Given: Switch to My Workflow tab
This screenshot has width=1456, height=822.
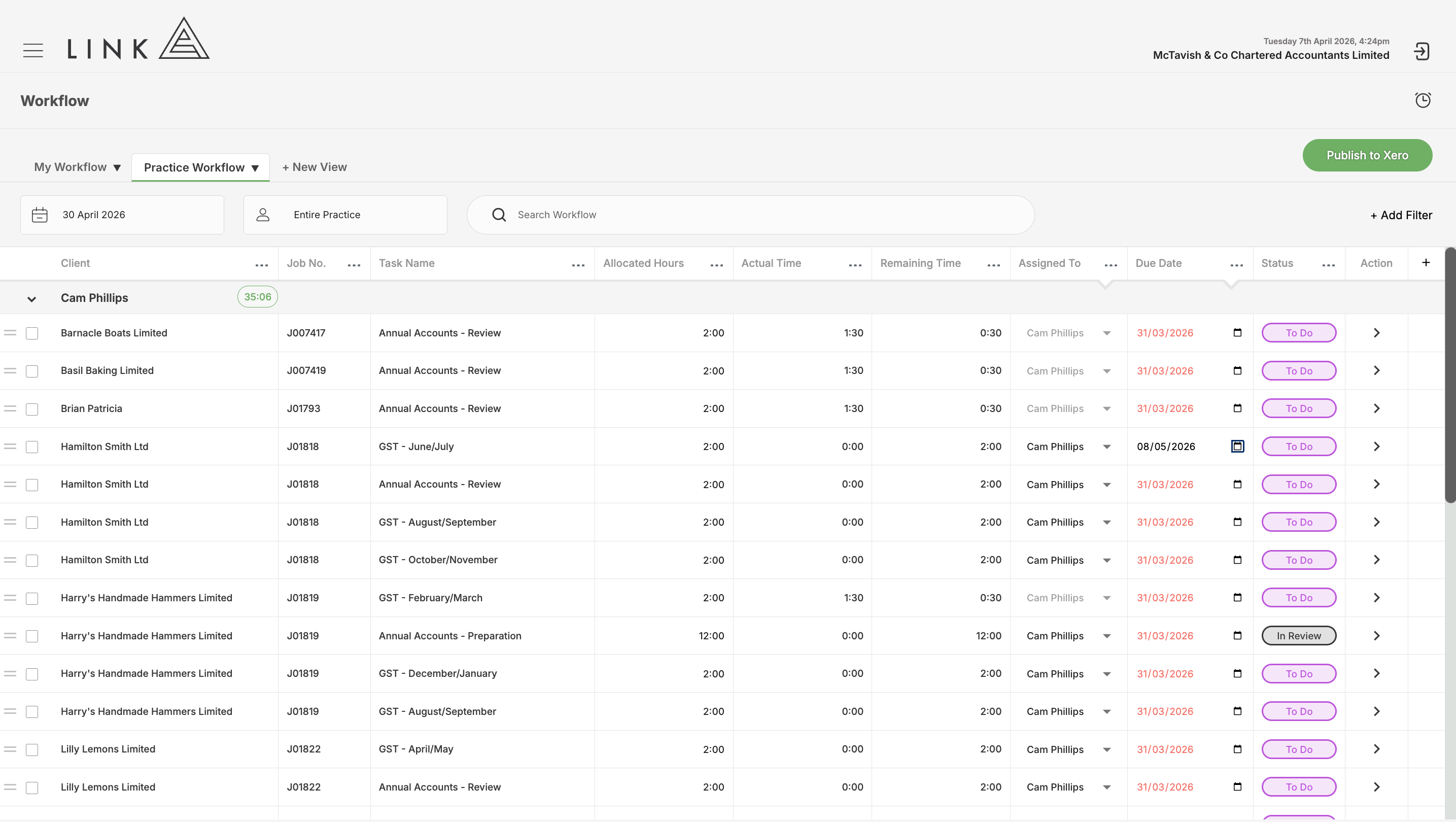Looking at the screenshot, I should [70, 167].
